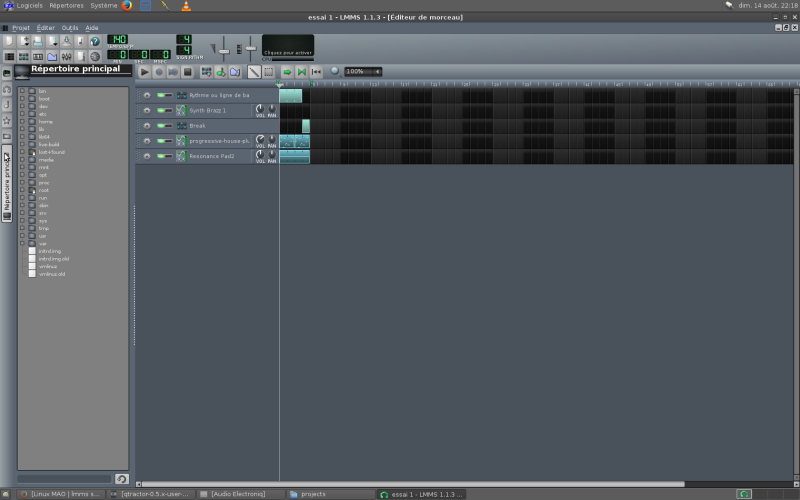
Task: Open gear actions for Break track
Action: (147, 126)
